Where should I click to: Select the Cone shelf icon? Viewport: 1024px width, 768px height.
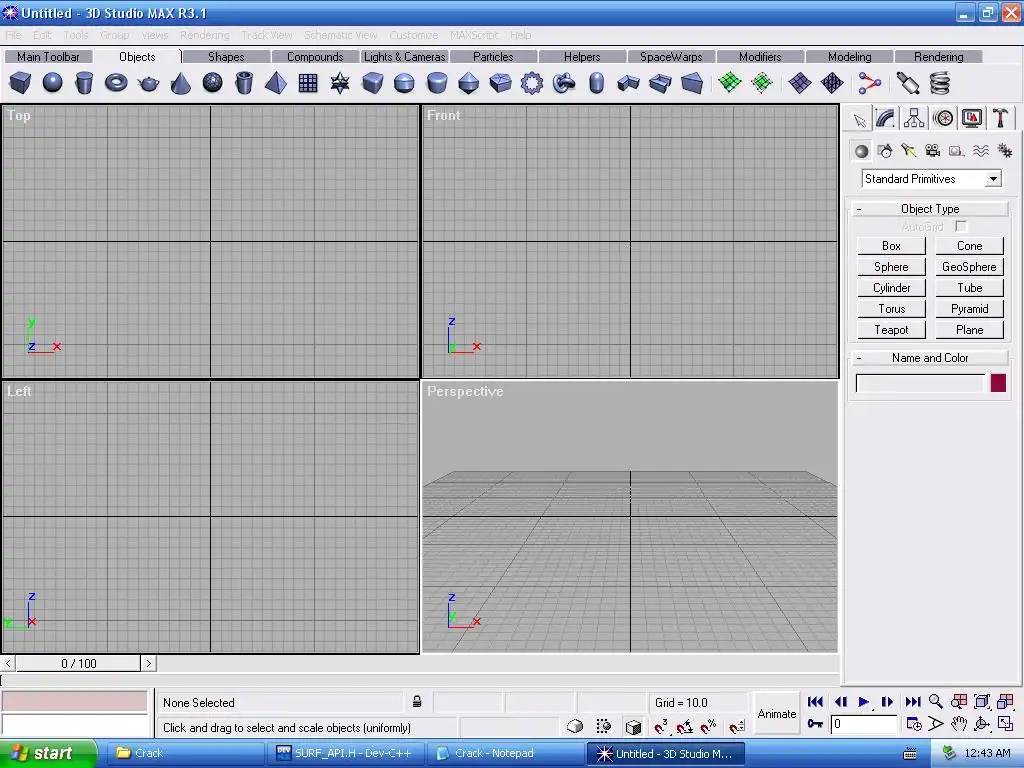pos(180,83)
